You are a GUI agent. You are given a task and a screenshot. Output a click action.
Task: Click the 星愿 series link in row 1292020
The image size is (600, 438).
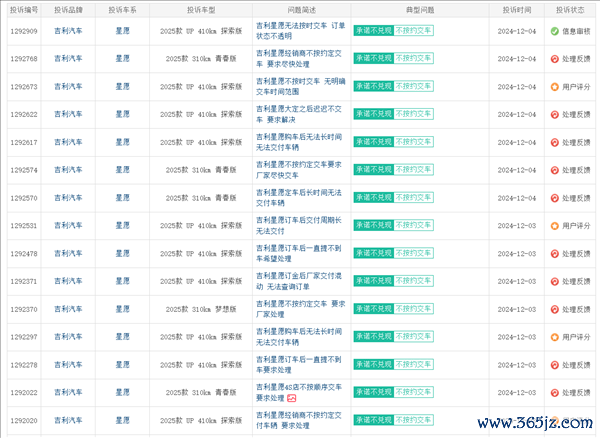(x=122, y=420)
